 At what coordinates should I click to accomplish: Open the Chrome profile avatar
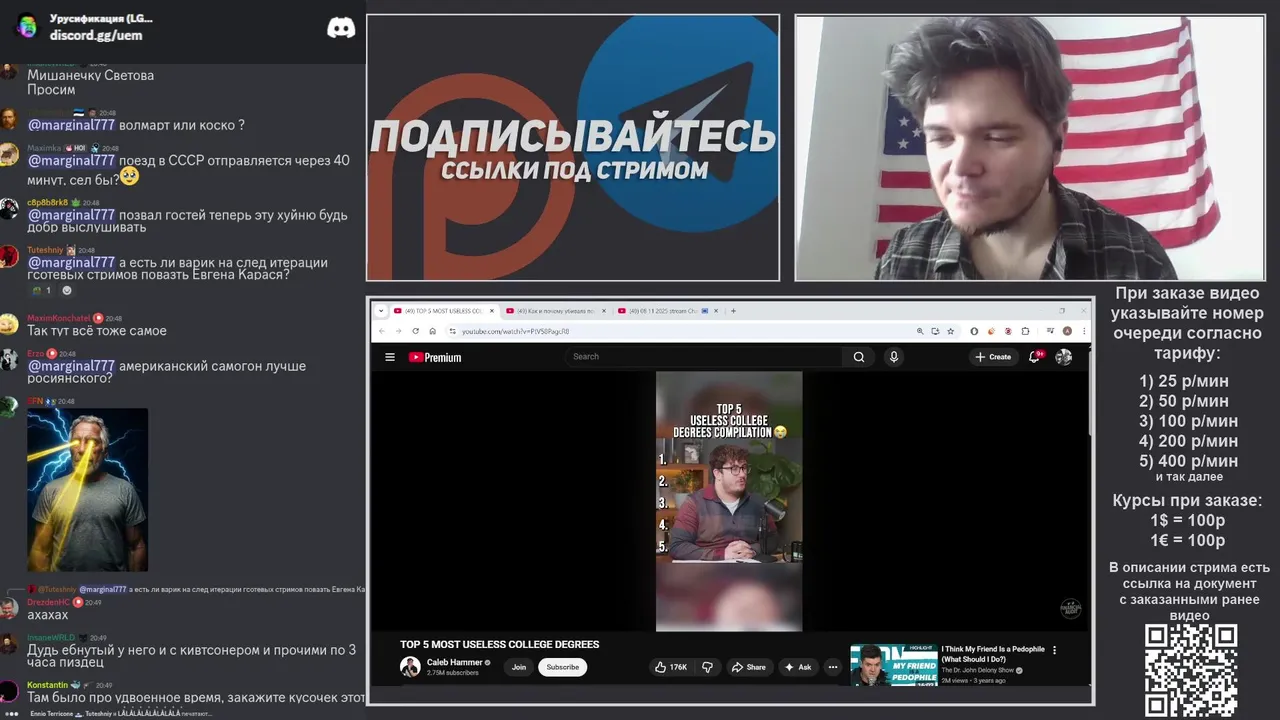coord(1067,331)
